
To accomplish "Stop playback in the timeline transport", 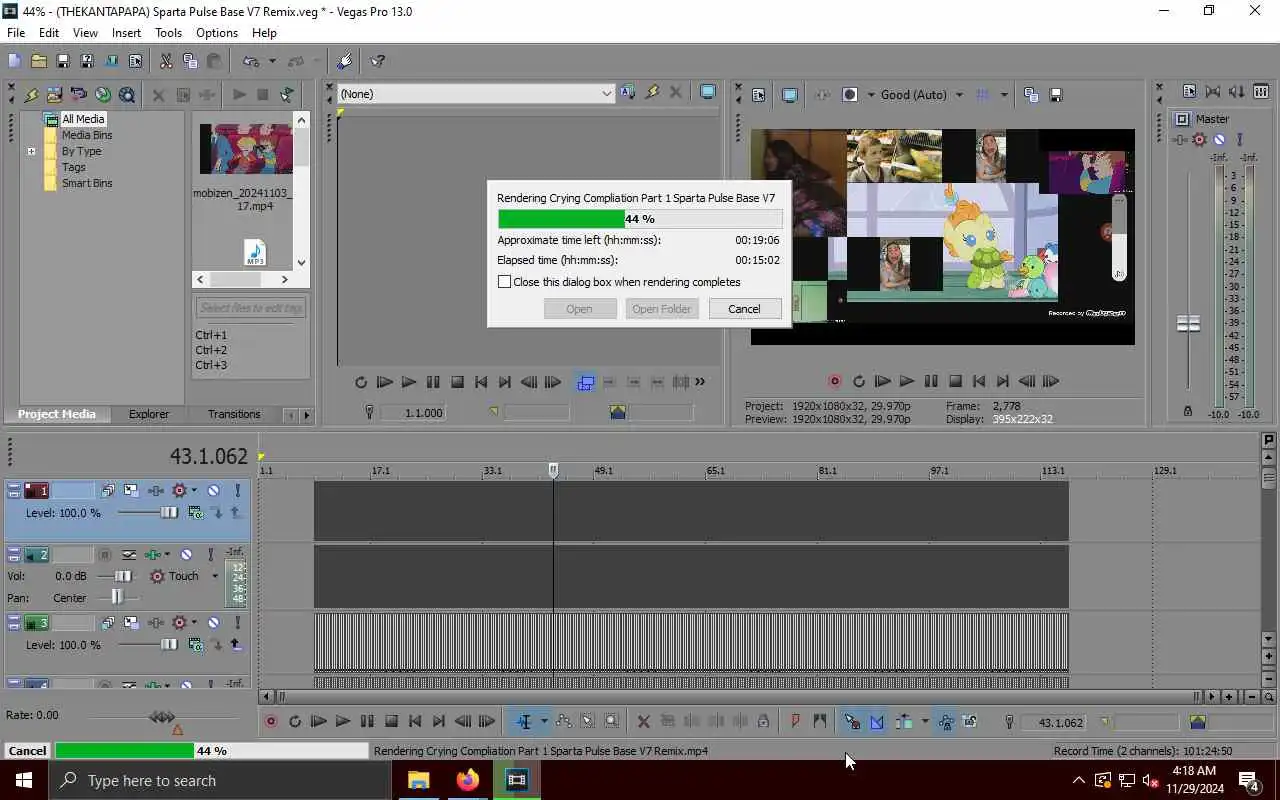I will [x=392, y=722].
